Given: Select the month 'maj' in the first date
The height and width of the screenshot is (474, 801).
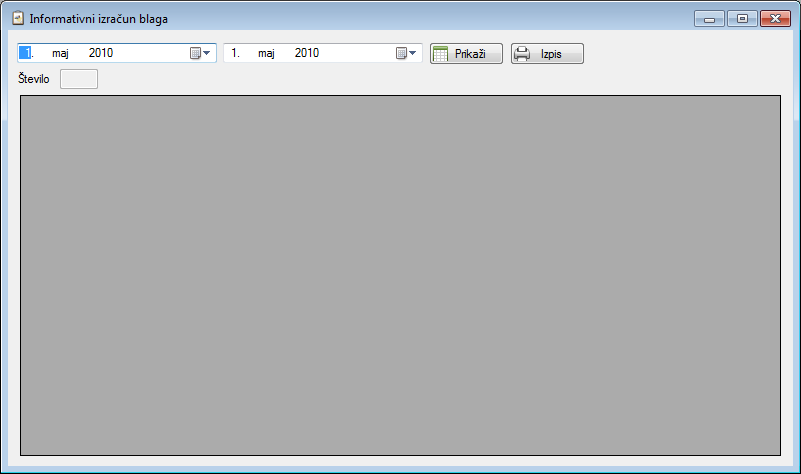Looking at the screenshot, I should 60,53.
